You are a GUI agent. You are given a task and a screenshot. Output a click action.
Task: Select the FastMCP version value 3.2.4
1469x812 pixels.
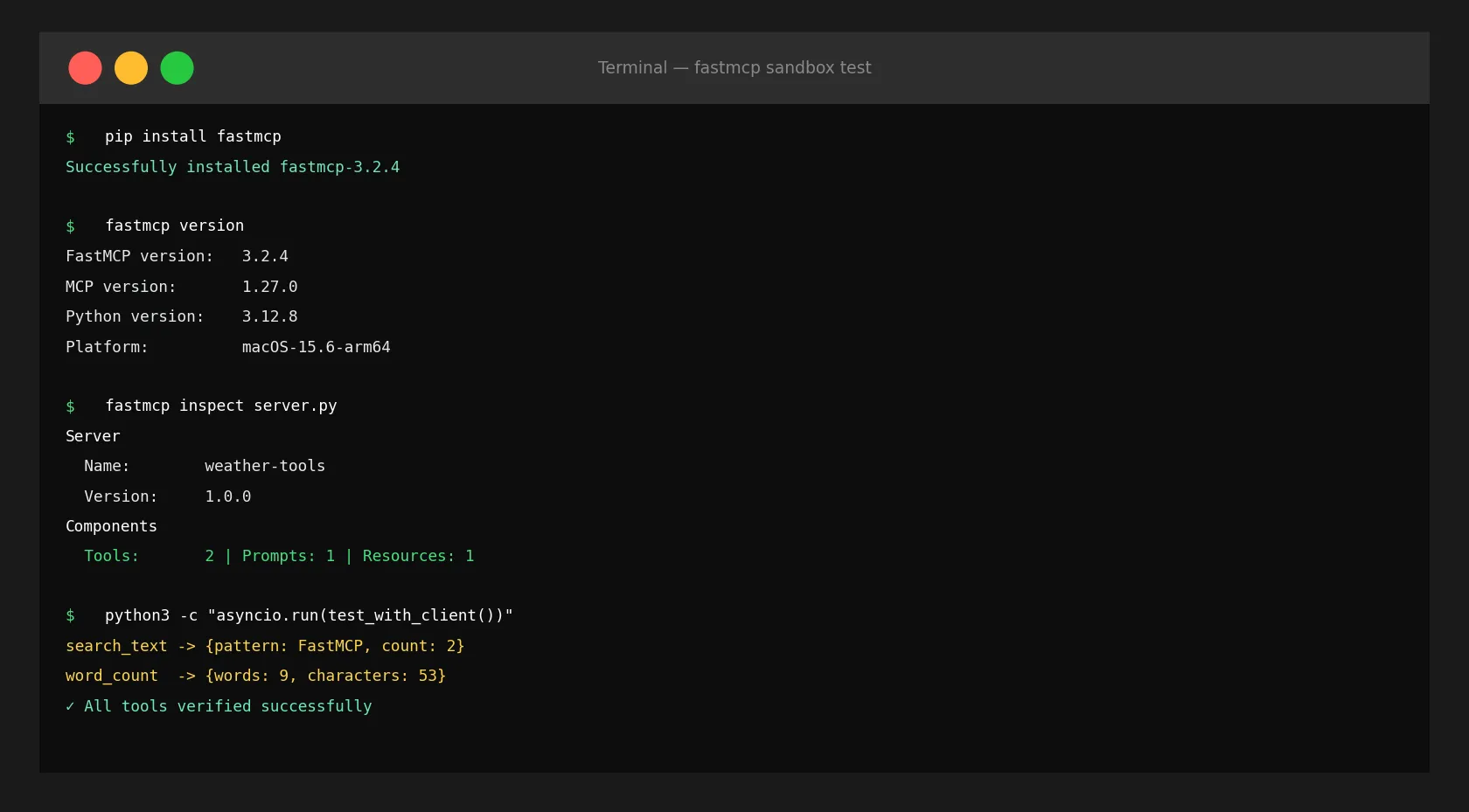[x=265, y=256]
